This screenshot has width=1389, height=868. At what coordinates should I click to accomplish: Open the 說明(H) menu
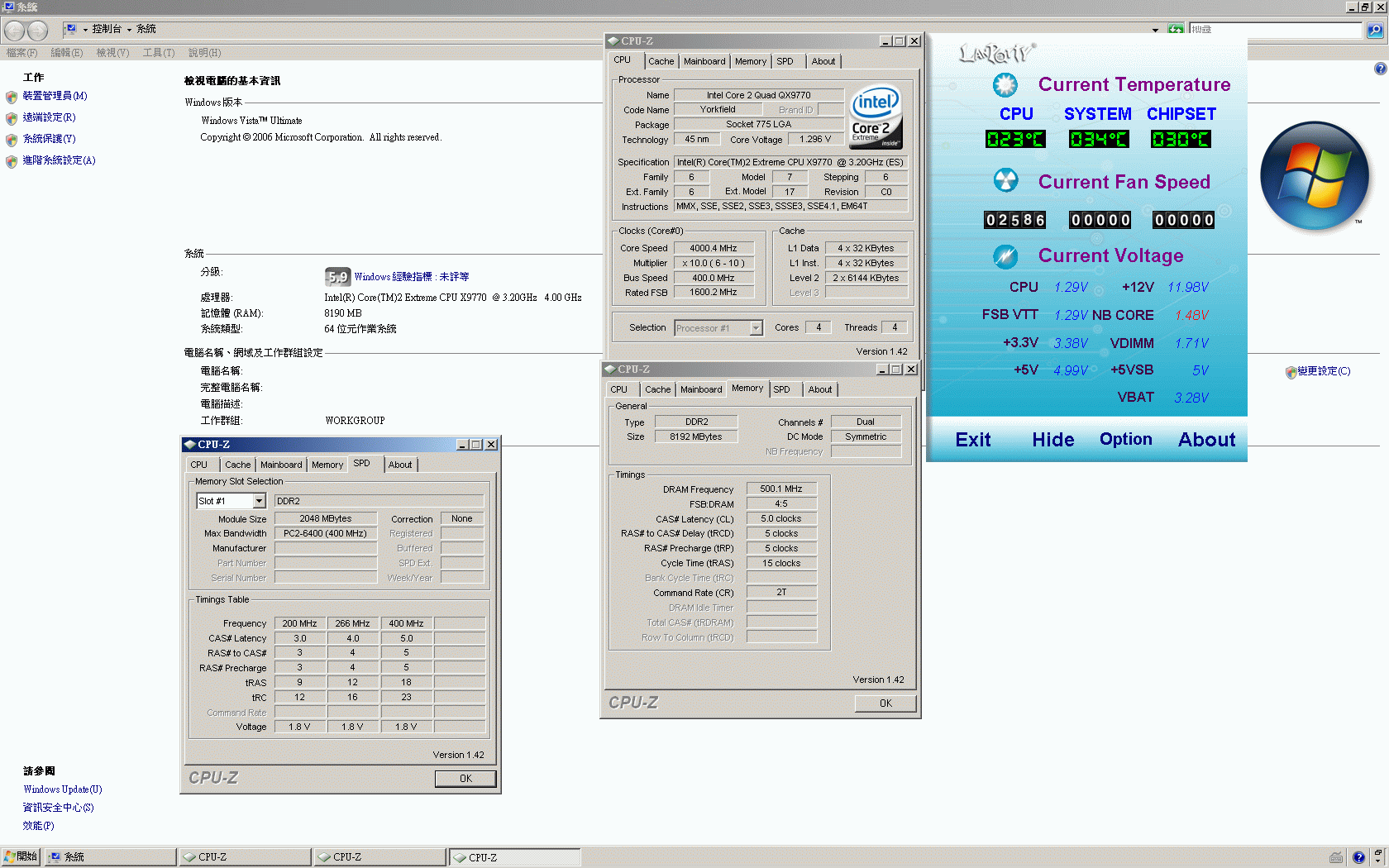click(x=204, y=53)
